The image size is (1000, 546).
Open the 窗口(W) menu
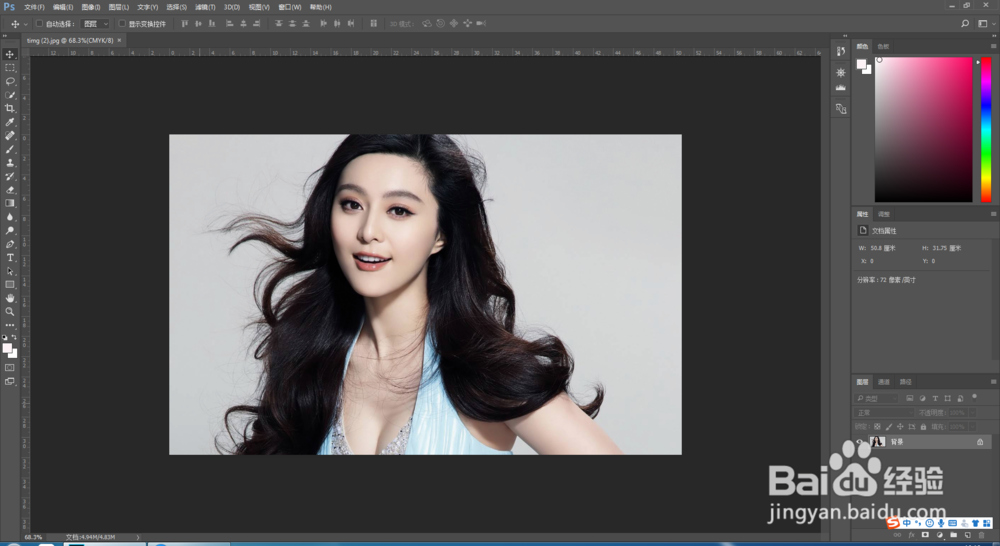(290, 7)
